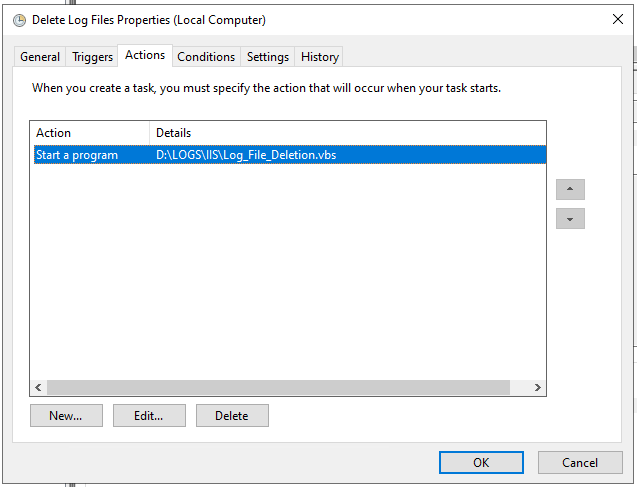This screenshot has height=487, width=637.
Task: Click New to add an action
Action: pos(66,416)
